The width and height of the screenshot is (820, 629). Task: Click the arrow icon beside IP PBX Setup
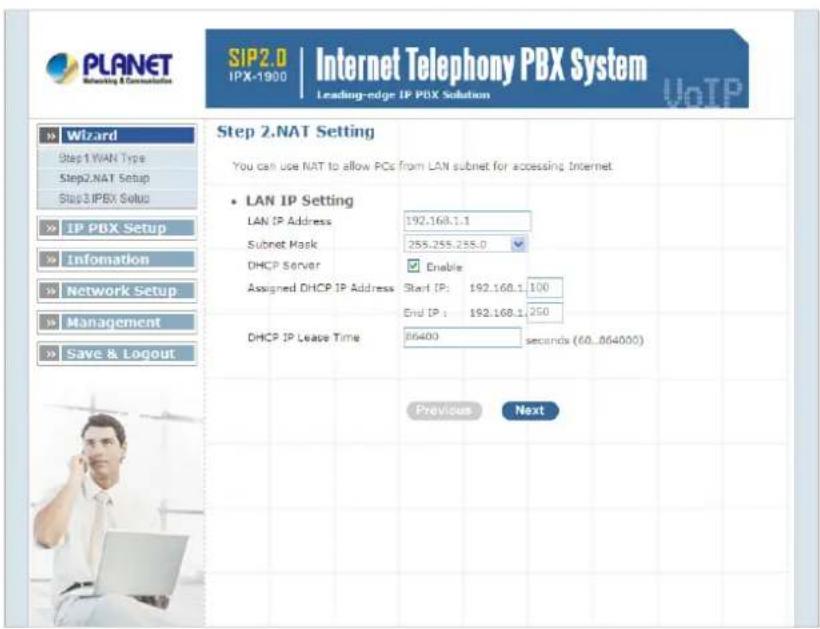[50, 228]
